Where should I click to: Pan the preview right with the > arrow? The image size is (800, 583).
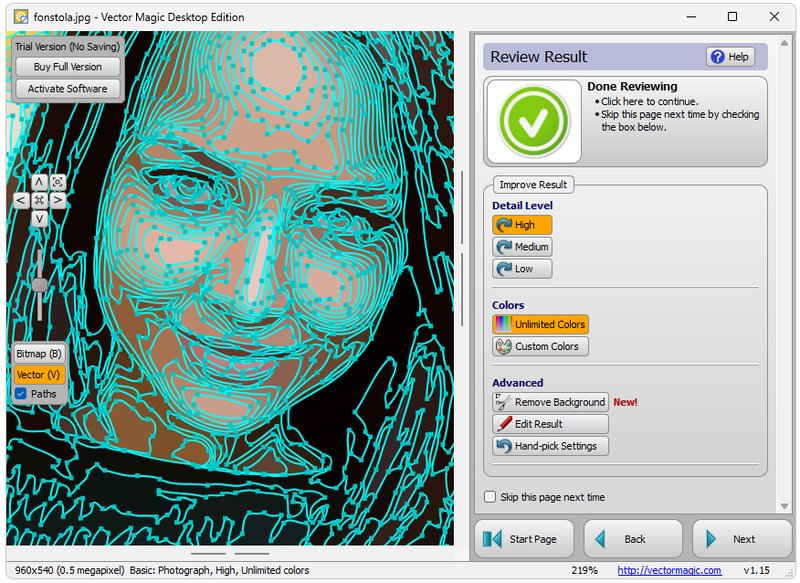(58, 200)
